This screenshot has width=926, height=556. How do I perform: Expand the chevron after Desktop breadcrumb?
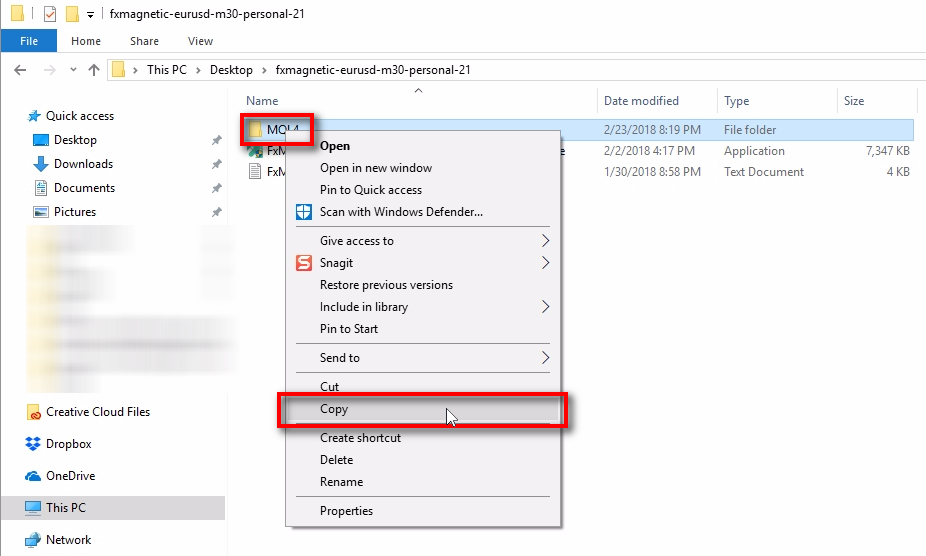(x=264, y=70)
